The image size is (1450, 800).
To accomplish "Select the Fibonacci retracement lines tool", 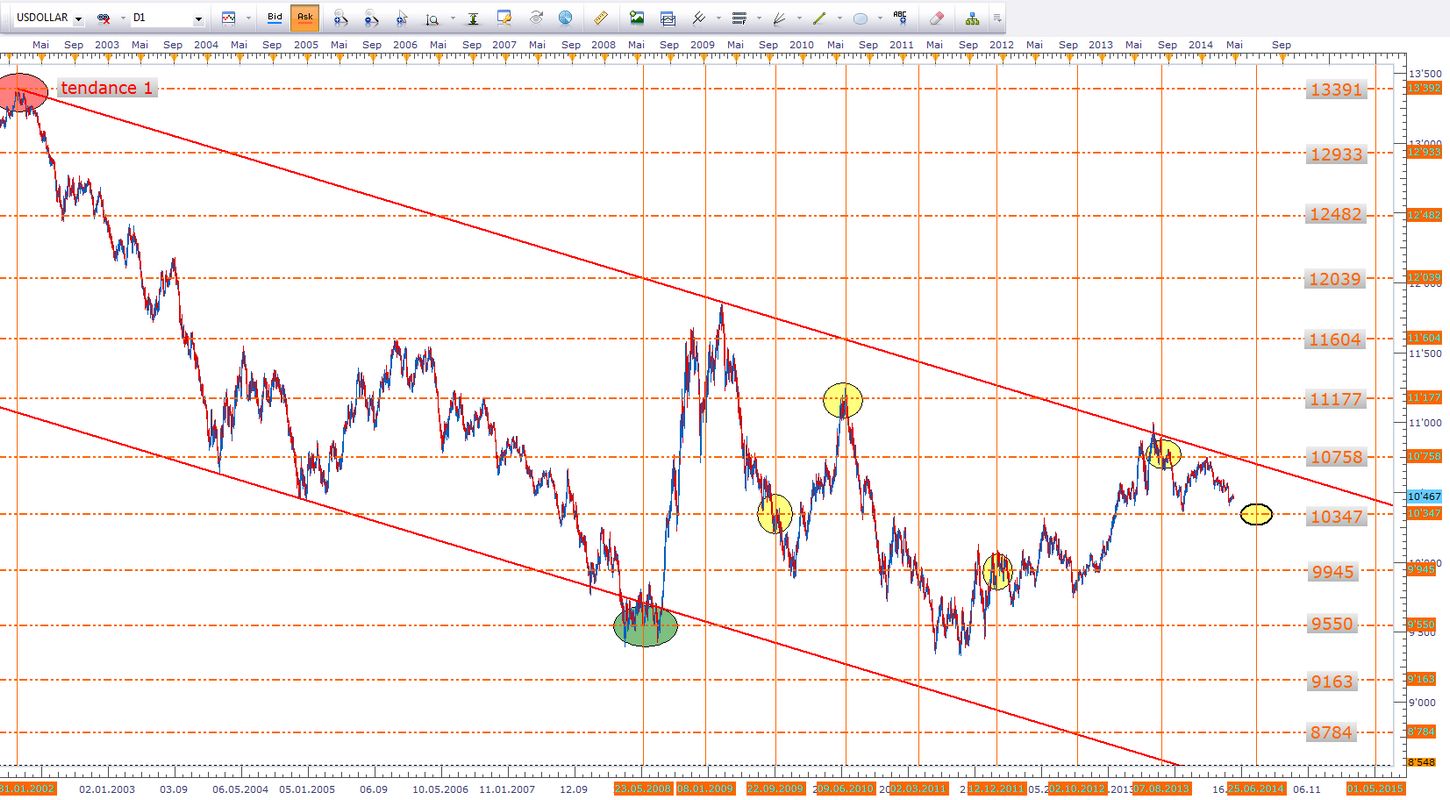I will tap(740, 18).
